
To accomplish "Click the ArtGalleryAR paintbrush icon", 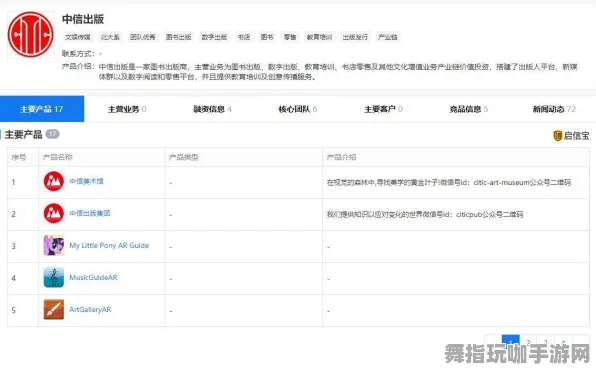I will (x=54, y=309).
